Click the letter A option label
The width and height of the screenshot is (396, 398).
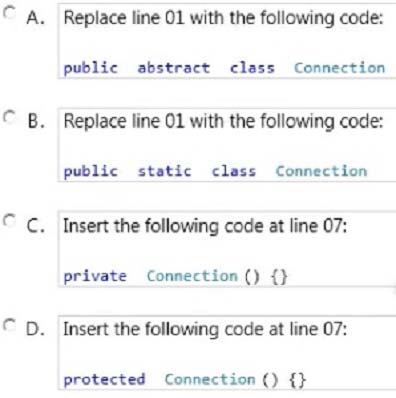(35, 18)
